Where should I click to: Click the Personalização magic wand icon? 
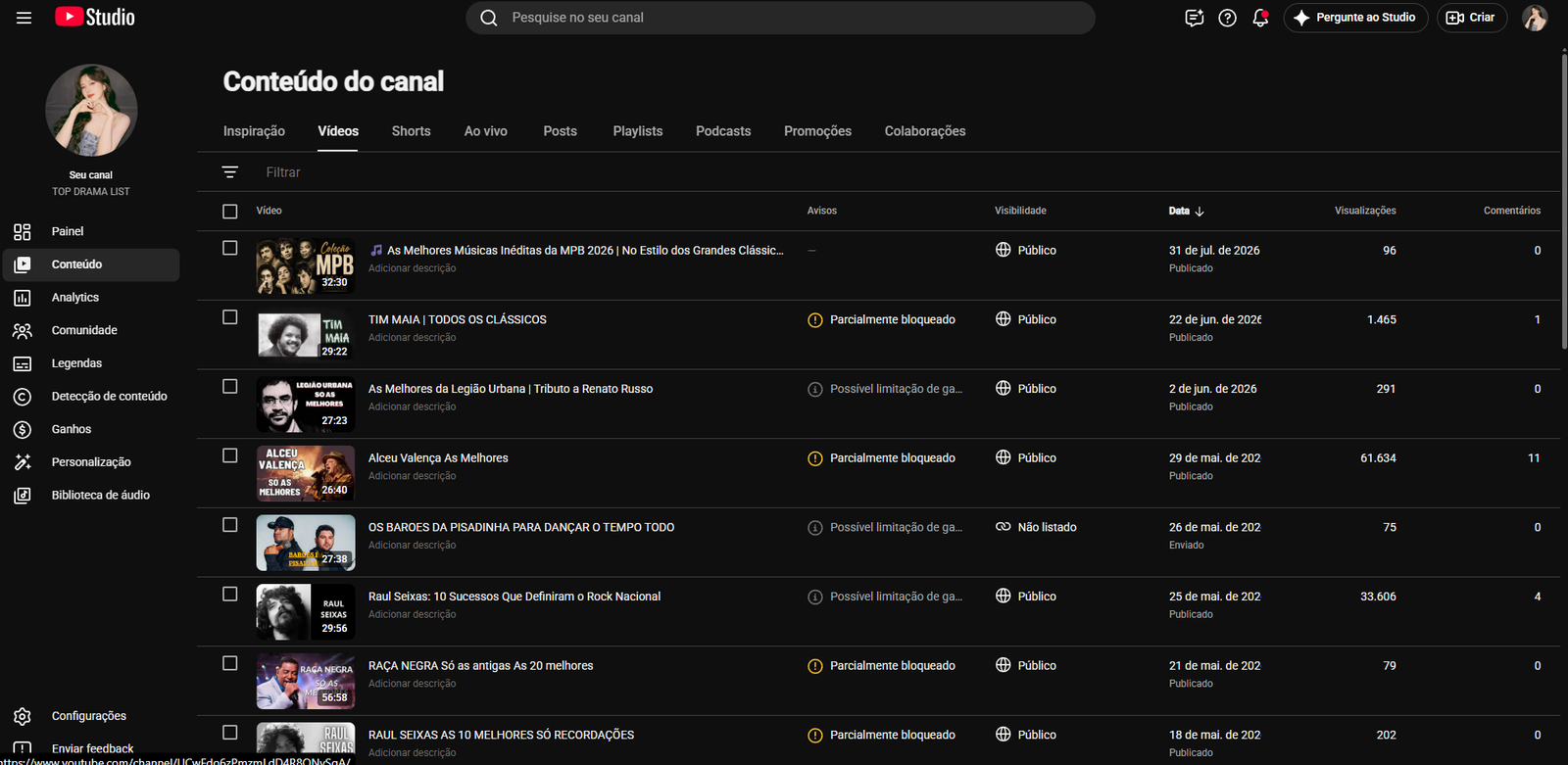tap(23, 462)
